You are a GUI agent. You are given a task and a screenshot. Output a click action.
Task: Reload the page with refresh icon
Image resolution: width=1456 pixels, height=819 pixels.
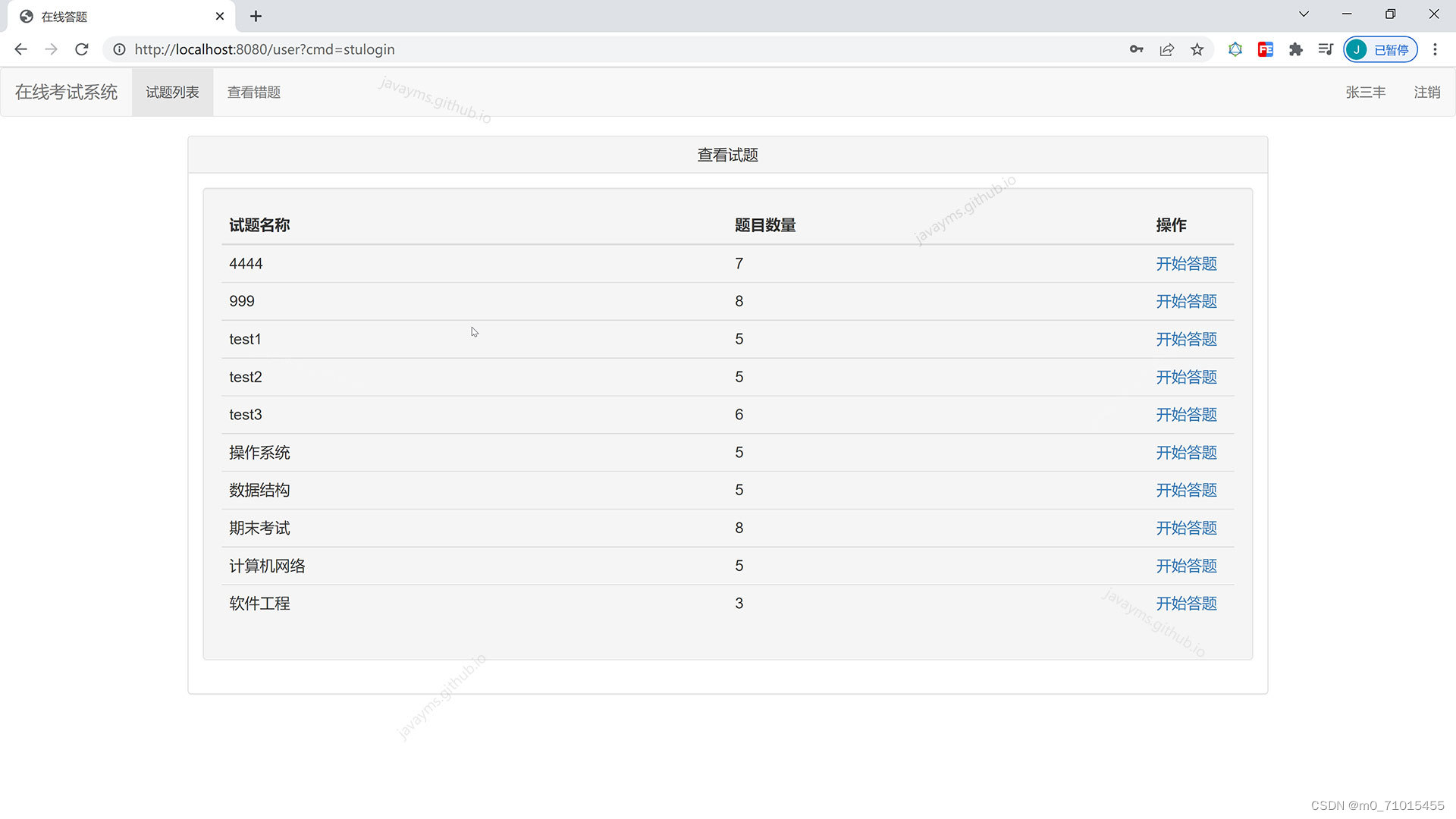[81, 49]
